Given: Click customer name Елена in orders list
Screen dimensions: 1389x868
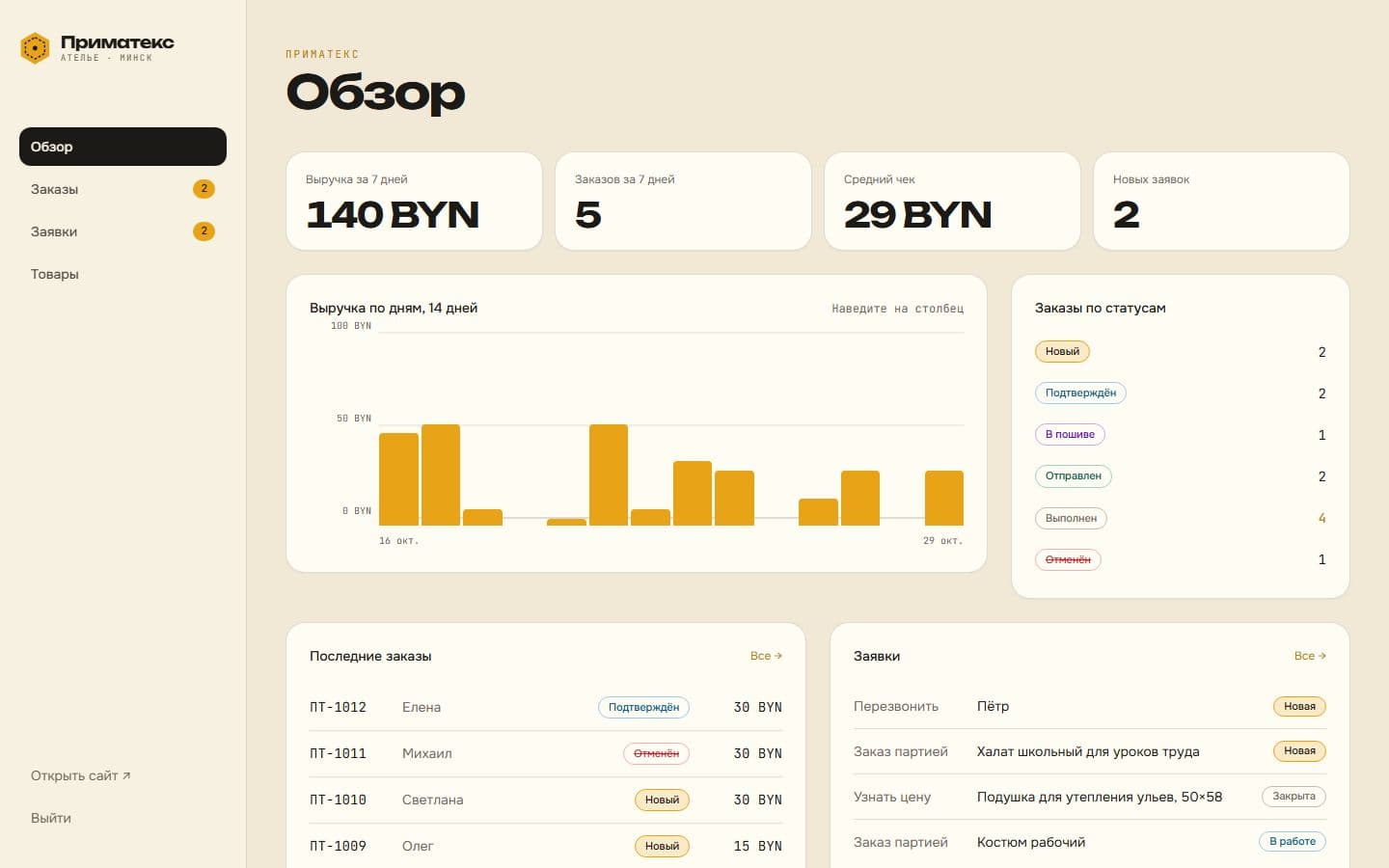Looking at the screenshot, I should 422,707.
